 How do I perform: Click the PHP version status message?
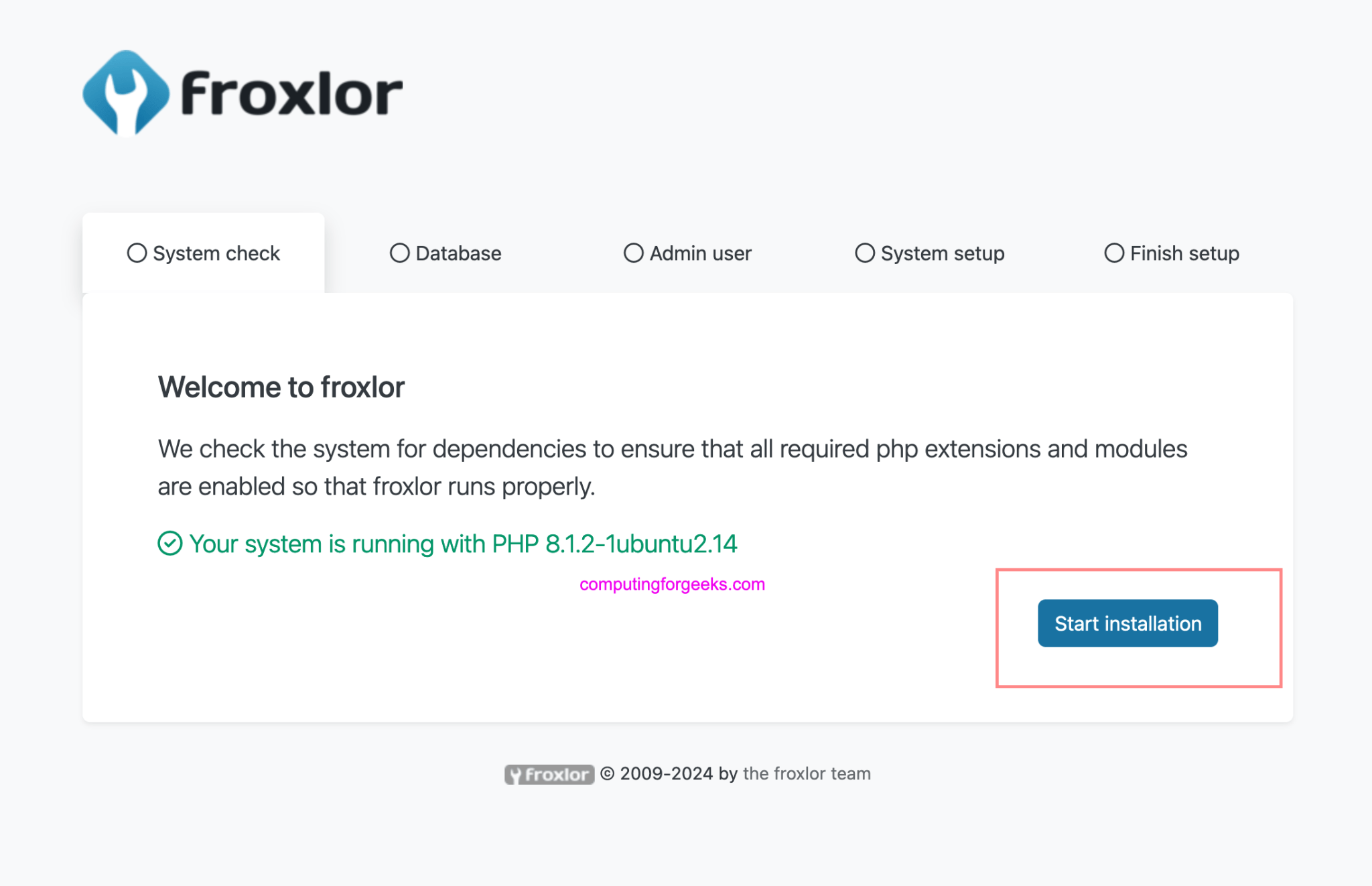pos(462,544)
